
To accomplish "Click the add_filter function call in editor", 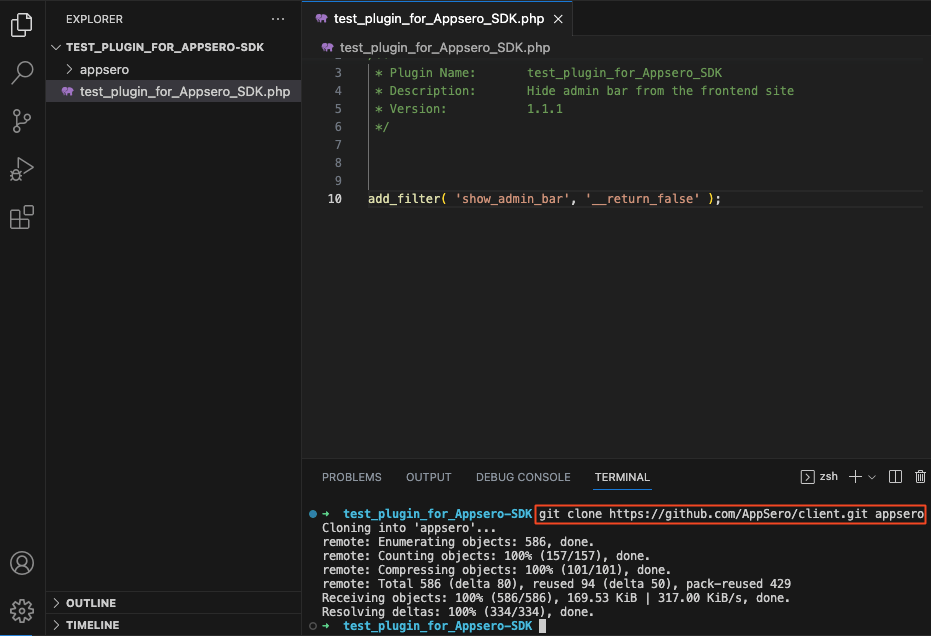I will [404, 199].
